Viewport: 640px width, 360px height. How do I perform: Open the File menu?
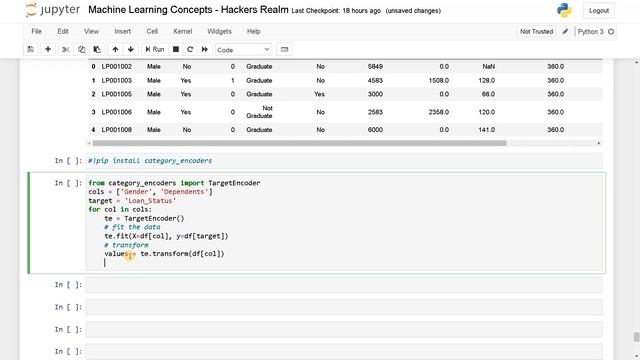[x=36, y=31]
